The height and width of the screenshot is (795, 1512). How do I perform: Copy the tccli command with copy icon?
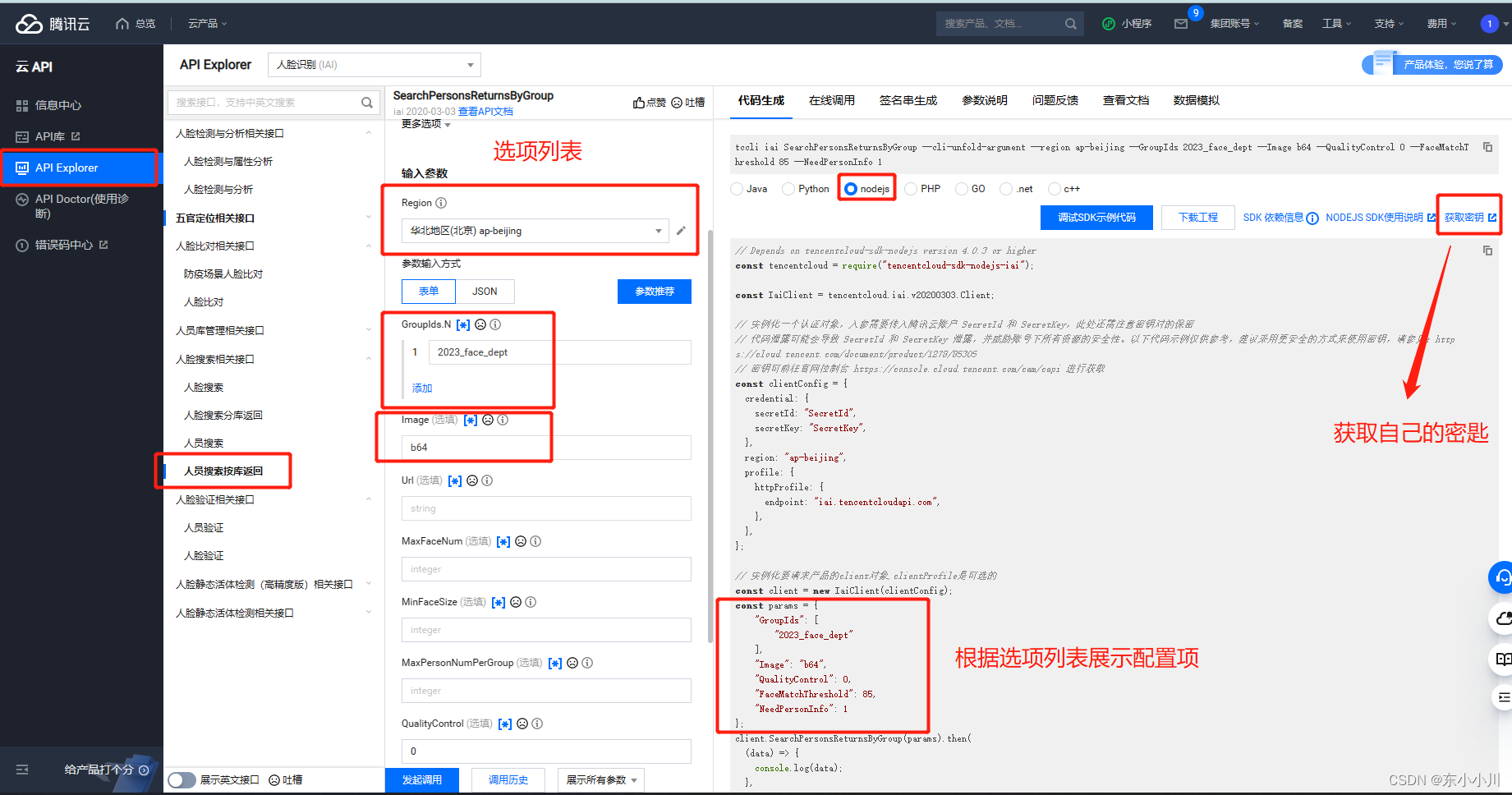coord(1487,147)
